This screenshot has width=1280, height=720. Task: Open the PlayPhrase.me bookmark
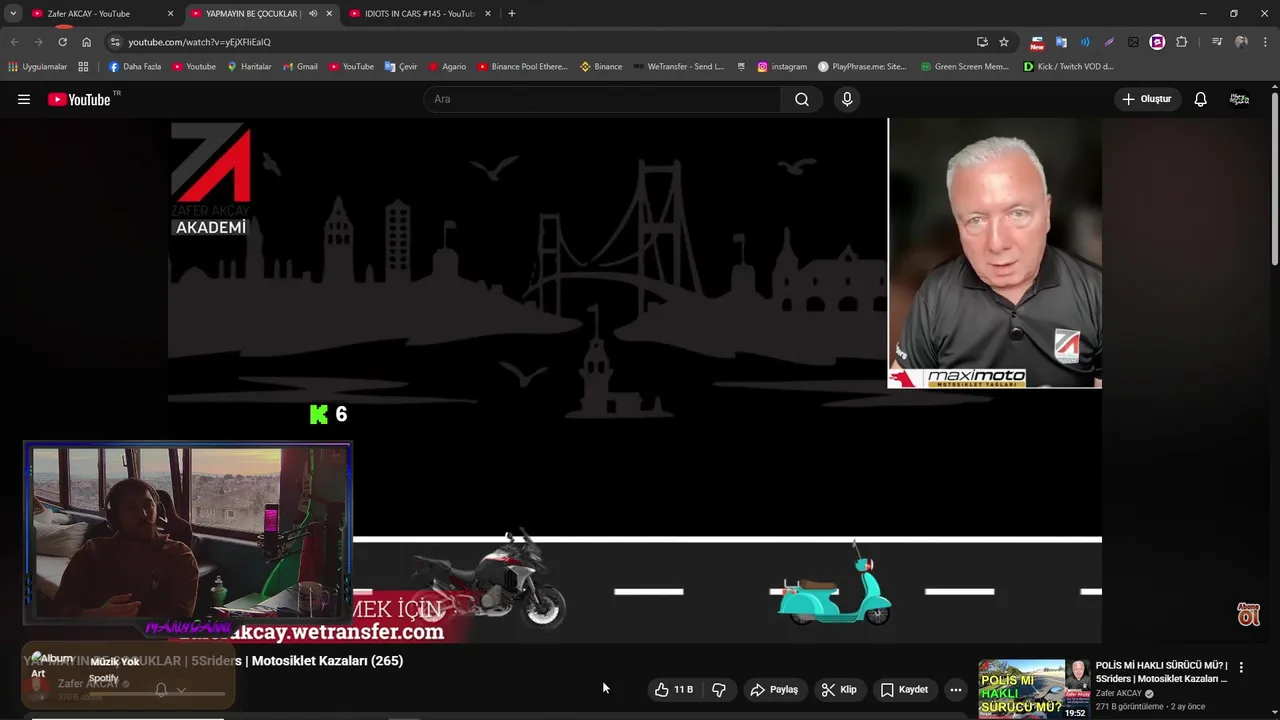(861, 67)
